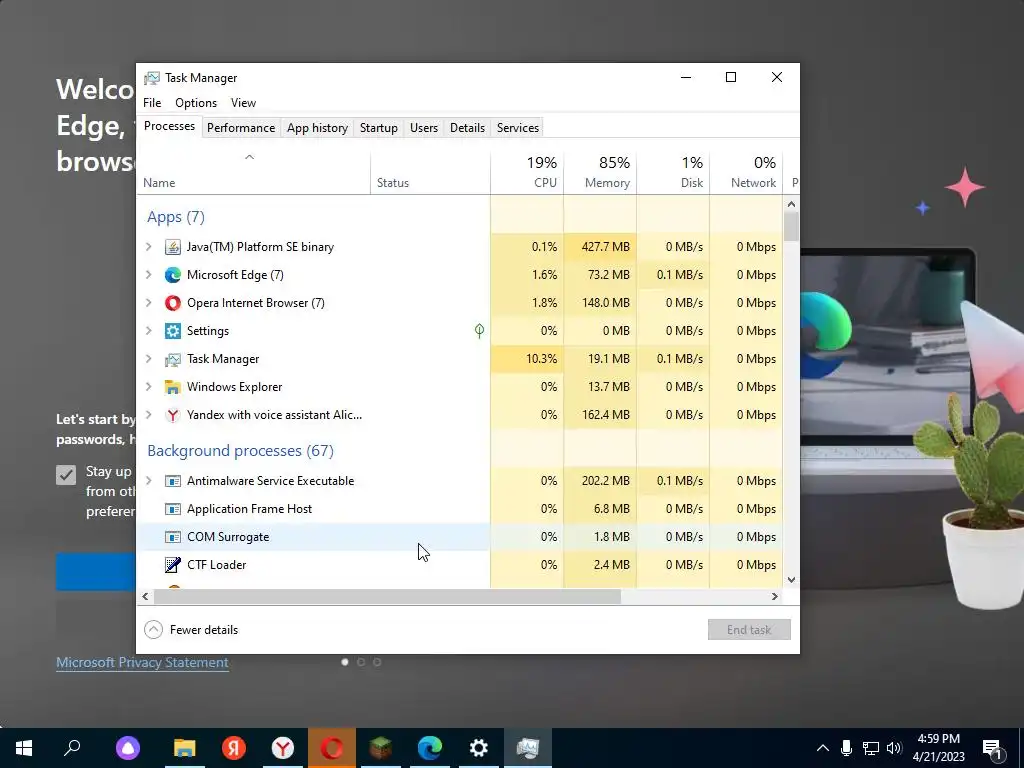Sort by the Network column header
This screenshot has width=1024, height=768.
[746, 173]
